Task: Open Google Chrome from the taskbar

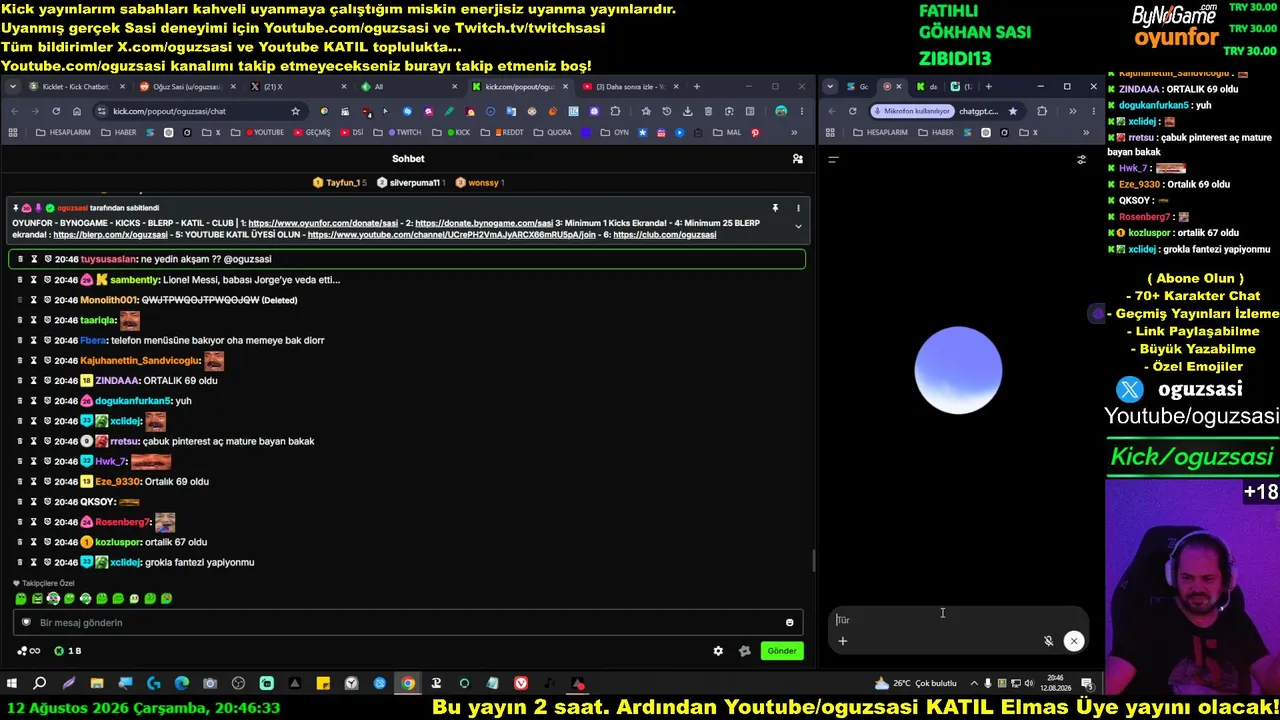Action: point(408,684)
